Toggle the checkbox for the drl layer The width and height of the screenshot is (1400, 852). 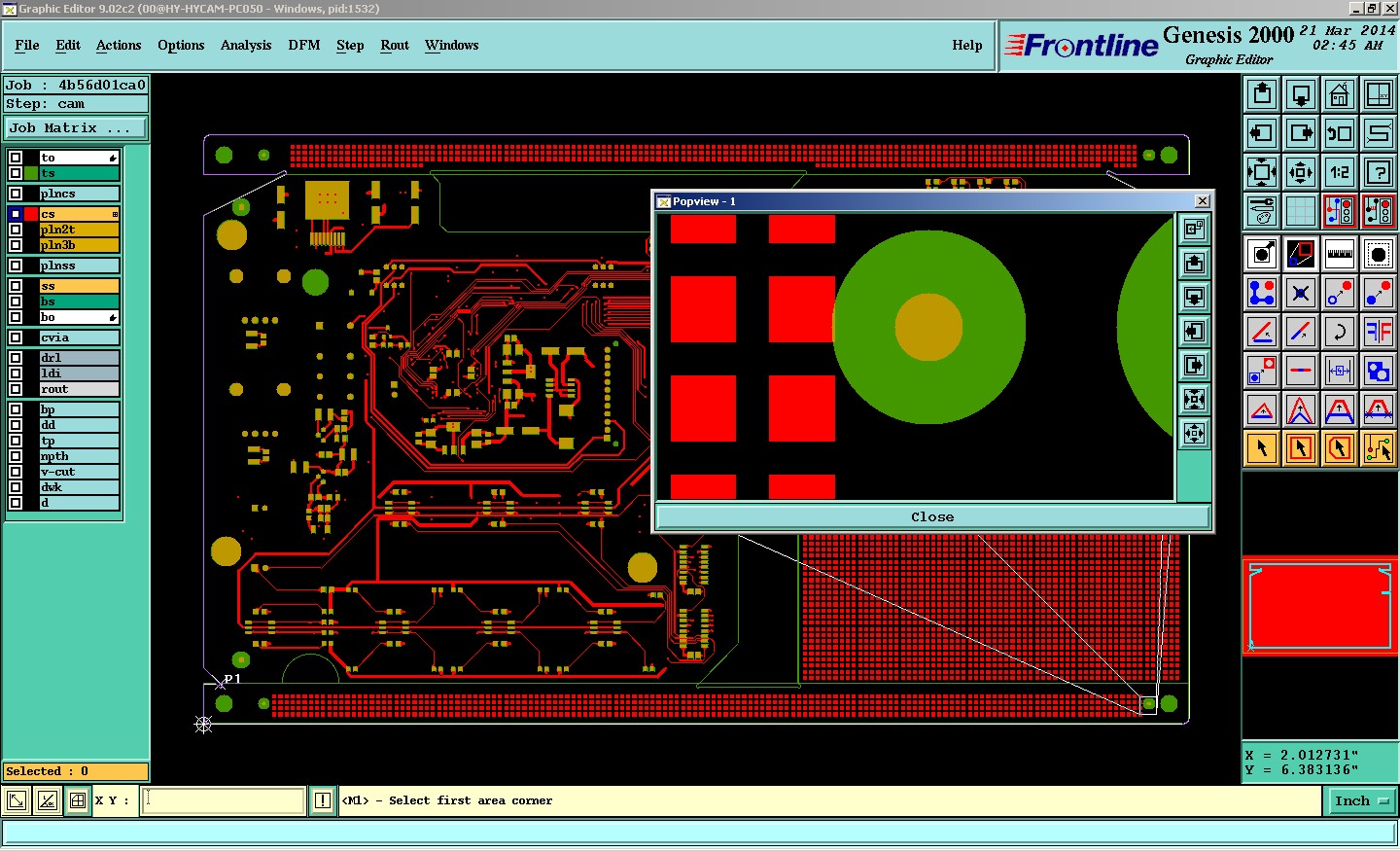16,358
